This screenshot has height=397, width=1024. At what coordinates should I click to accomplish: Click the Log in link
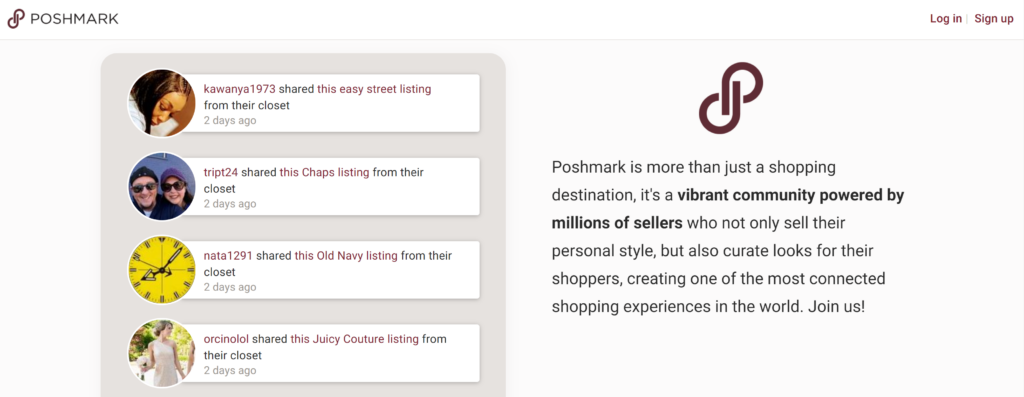click(x=946, y=18)
